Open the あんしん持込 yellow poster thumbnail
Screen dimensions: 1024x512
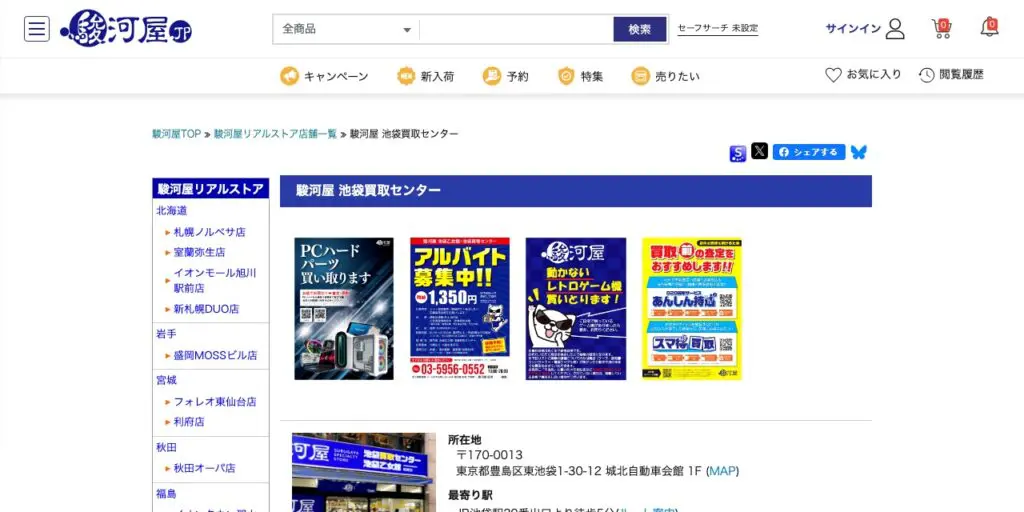692,308
